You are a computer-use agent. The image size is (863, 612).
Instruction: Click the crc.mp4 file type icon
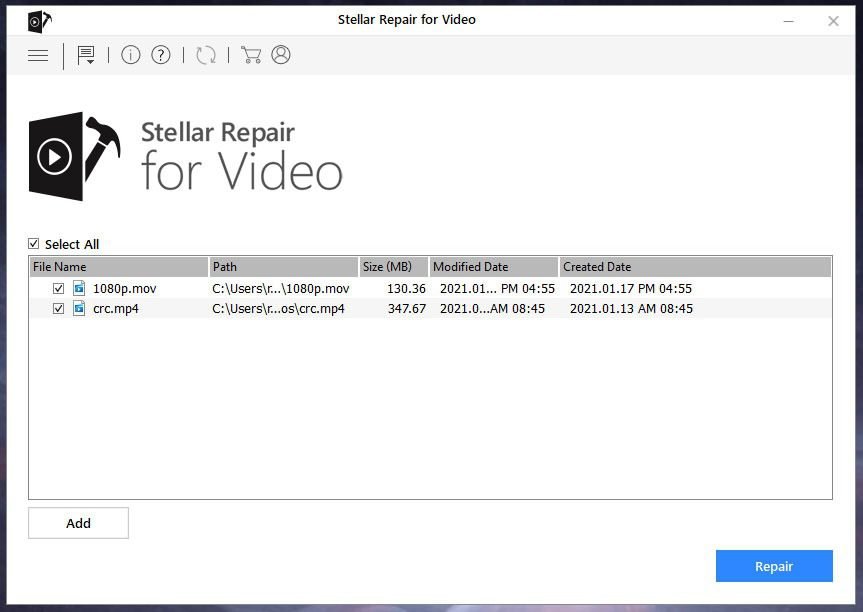tap(79, 309)
